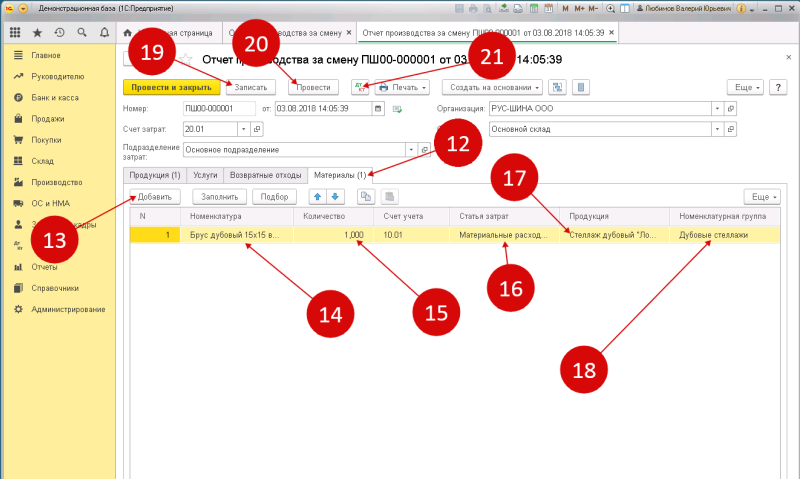Click the Добавить button
800x479 pixels.
pyautogui.click(x=155, y=196)
